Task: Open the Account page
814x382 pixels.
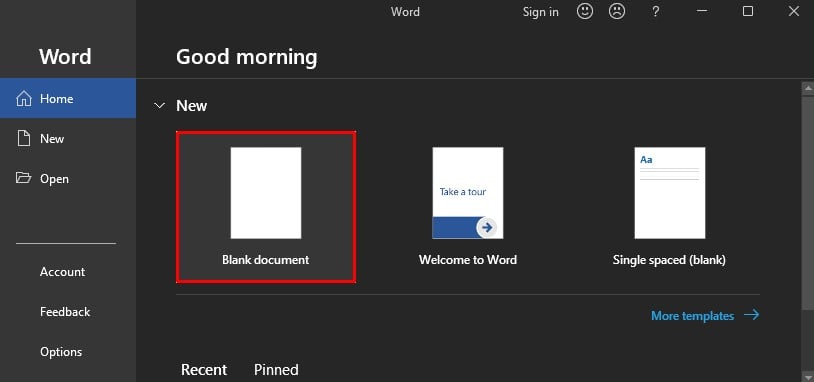Action: tap(62, 272)
